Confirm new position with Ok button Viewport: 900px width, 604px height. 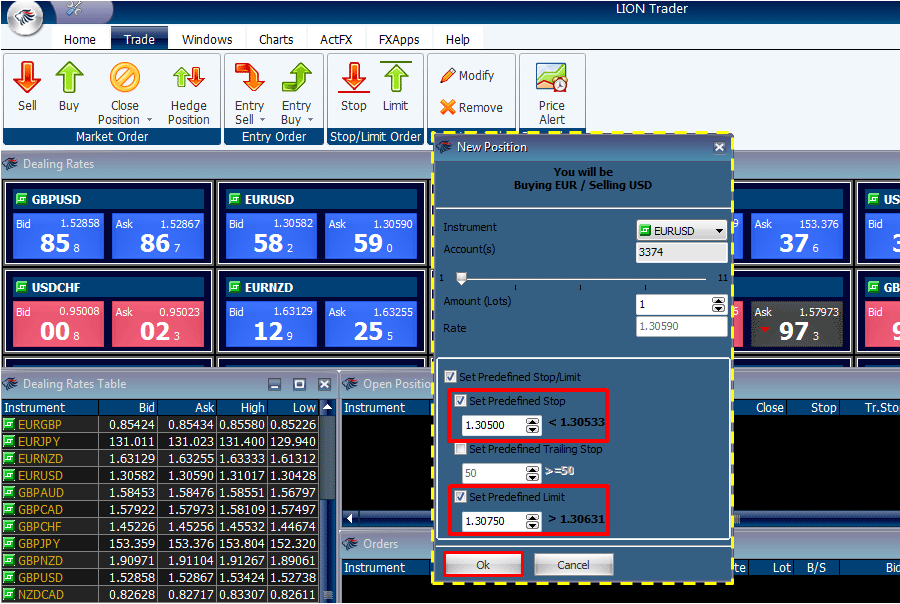click(x=483, y=565)
